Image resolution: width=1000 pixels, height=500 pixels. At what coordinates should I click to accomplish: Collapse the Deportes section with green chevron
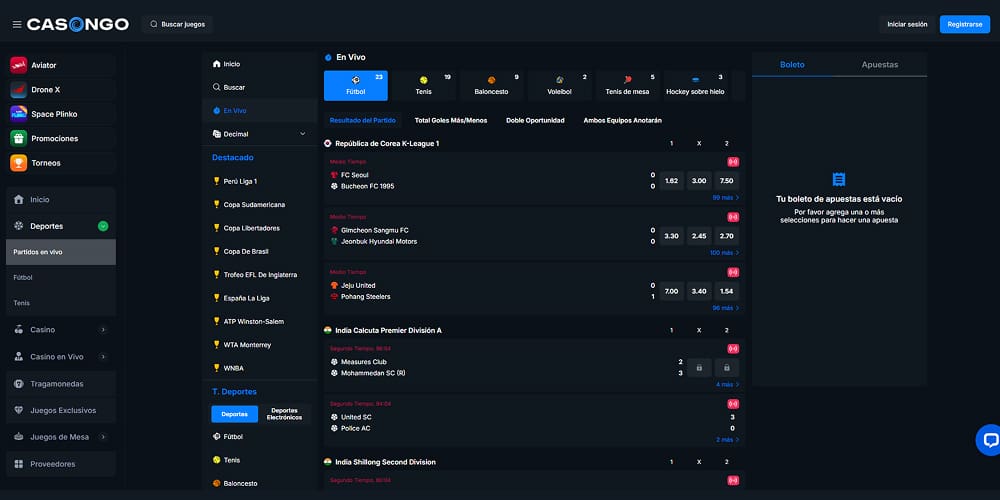tap(103, 226)
